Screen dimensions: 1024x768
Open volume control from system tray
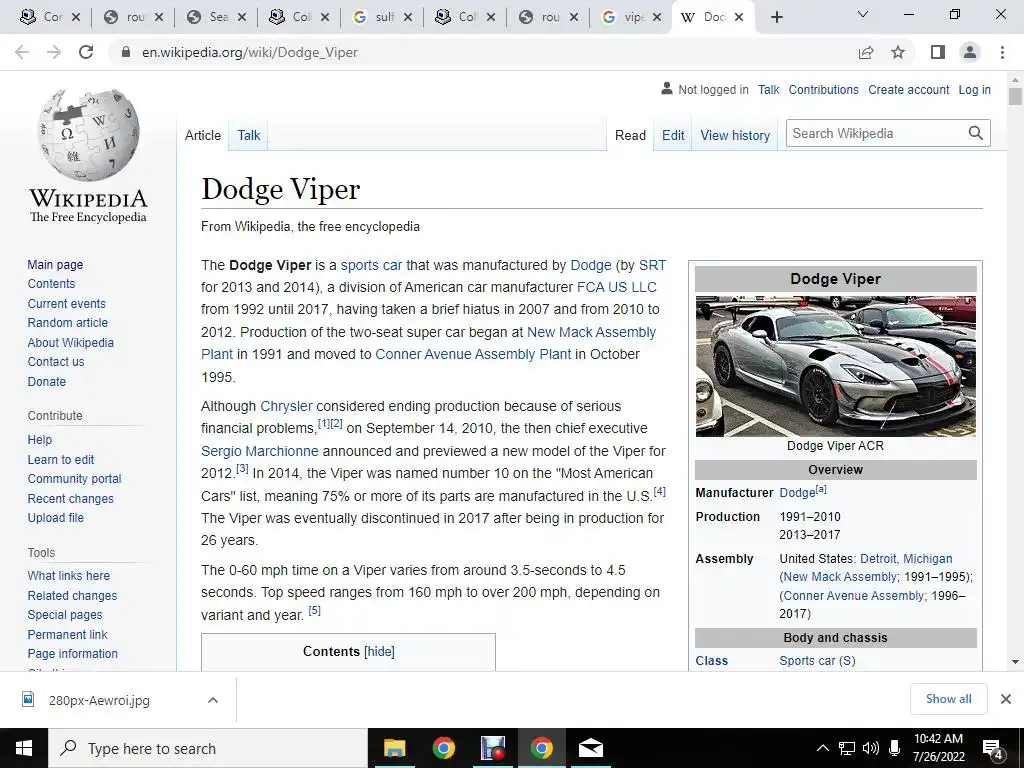(x=870, y=748)
